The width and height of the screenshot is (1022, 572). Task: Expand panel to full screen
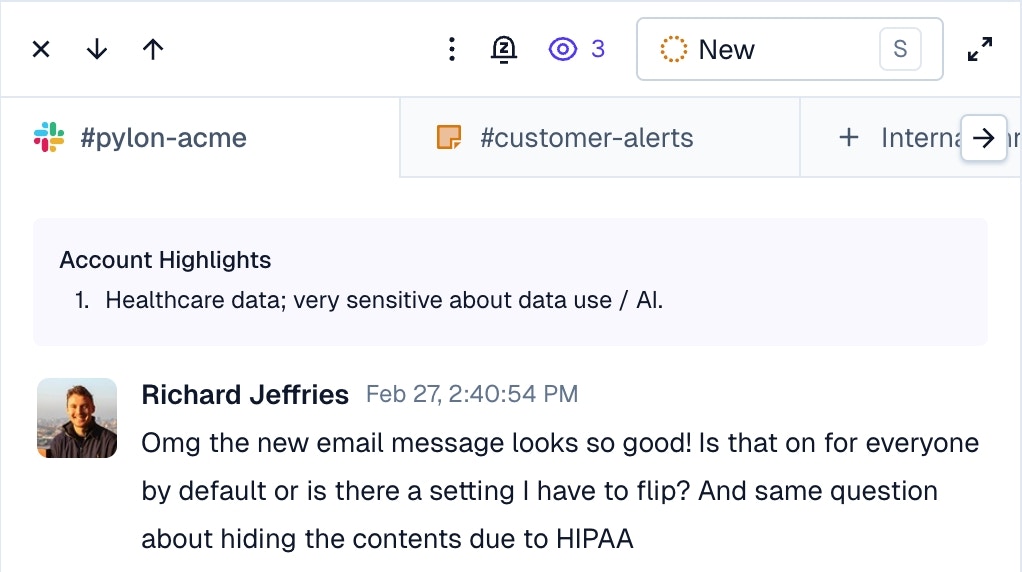980,49
